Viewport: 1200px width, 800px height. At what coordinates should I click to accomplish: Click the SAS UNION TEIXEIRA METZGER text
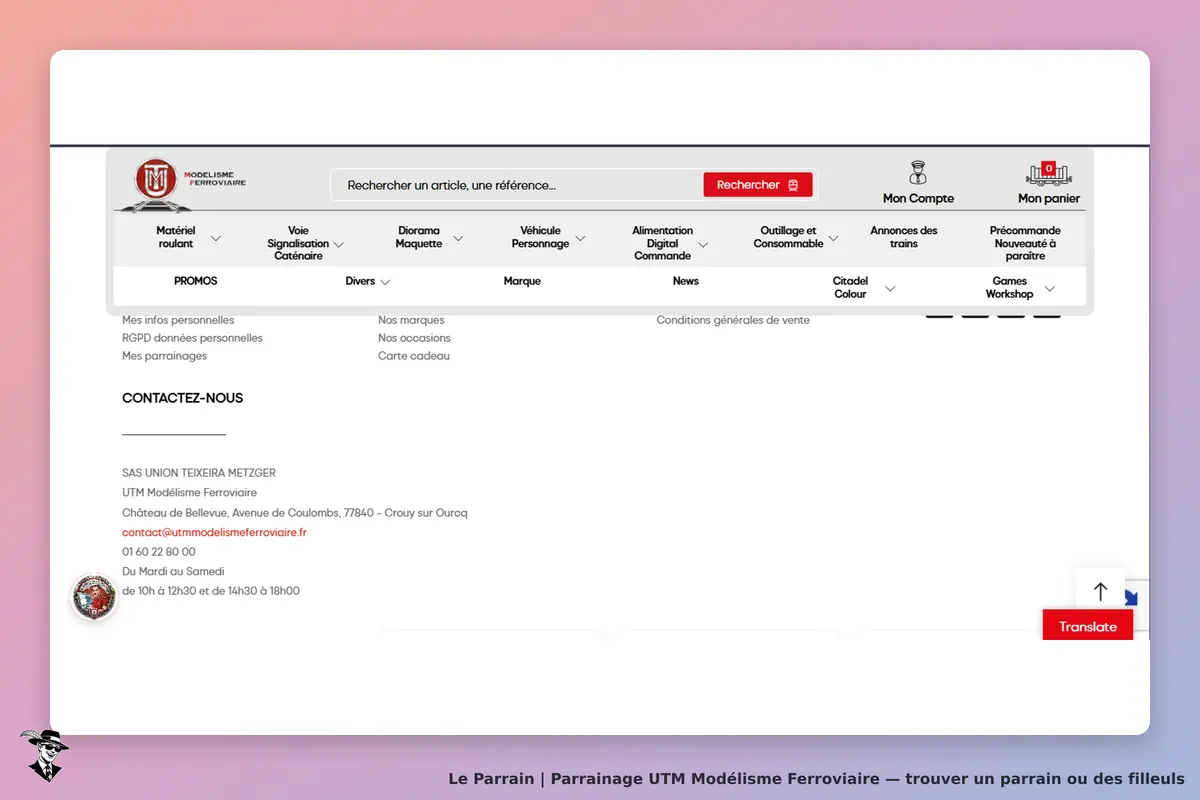click(x=199, y=473)
